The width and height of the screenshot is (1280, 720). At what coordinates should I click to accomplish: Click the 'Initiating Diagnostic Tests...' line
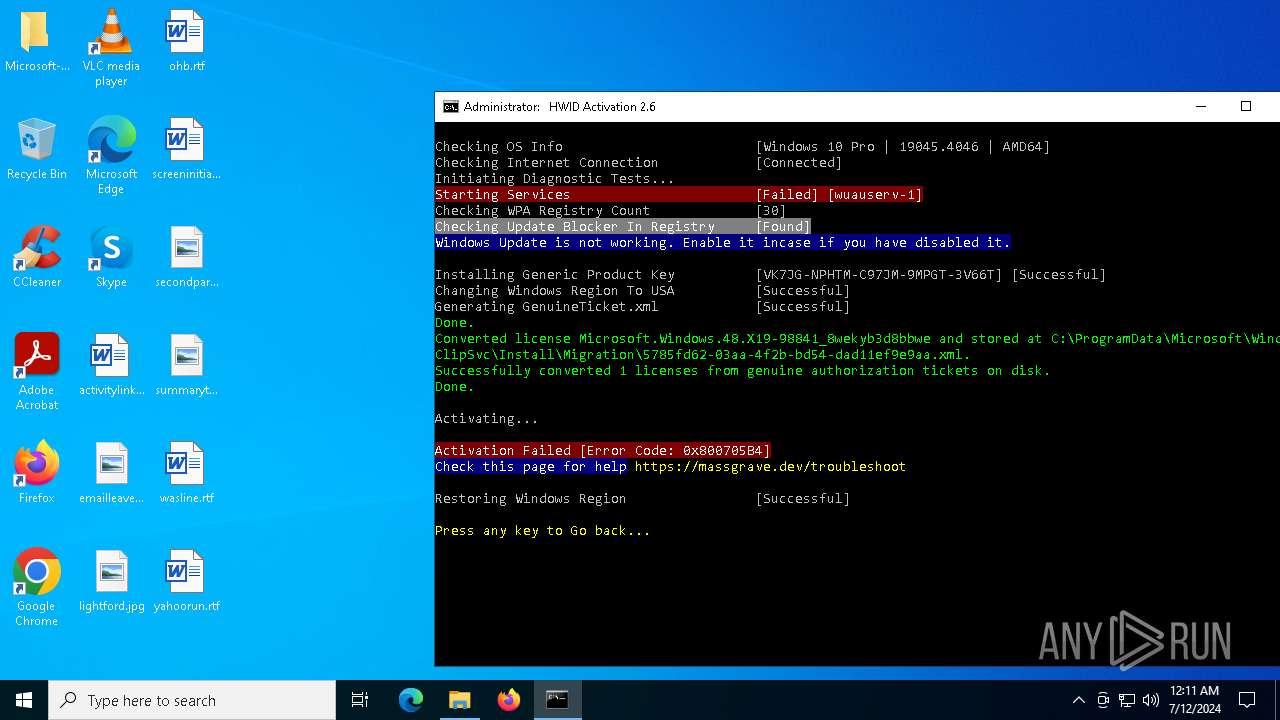(x=555, y=179)
